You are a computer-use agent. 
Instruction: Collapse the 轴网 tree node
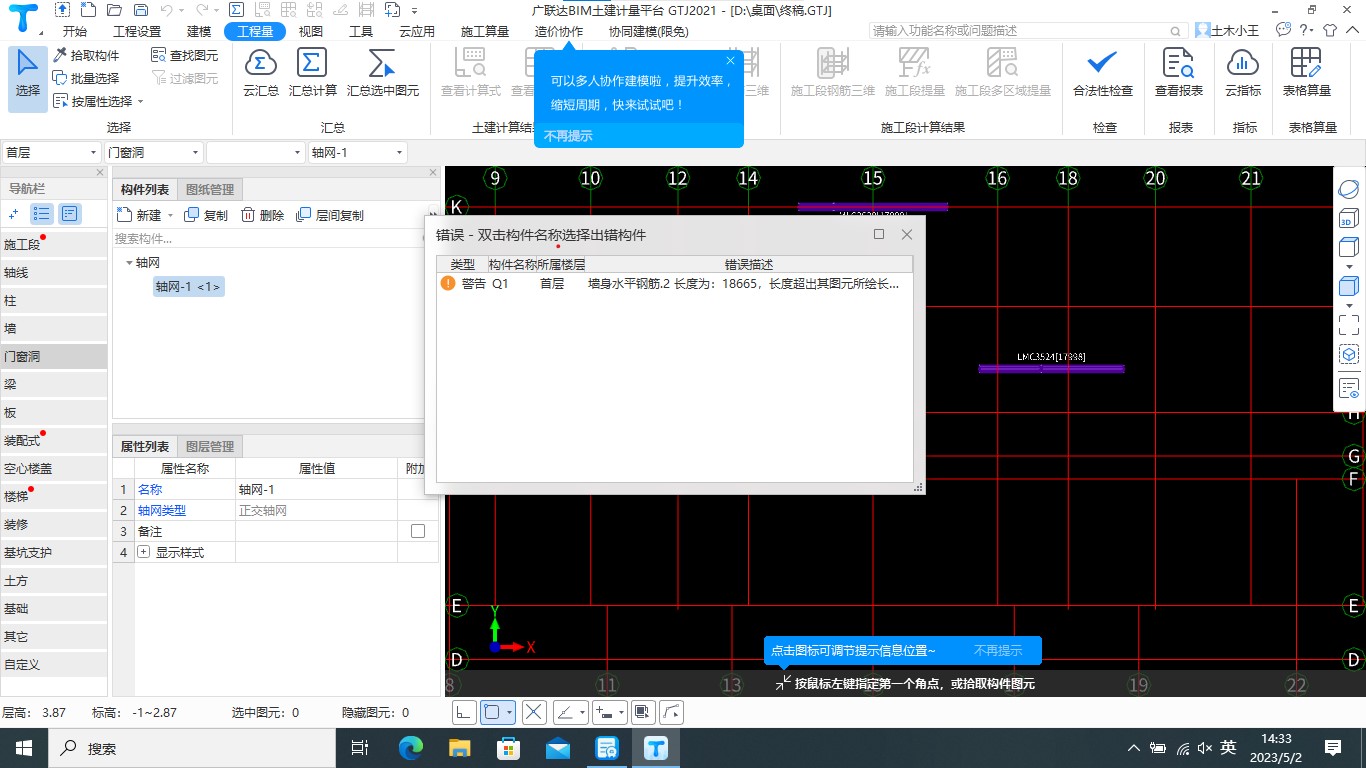[x=129, y=263]
